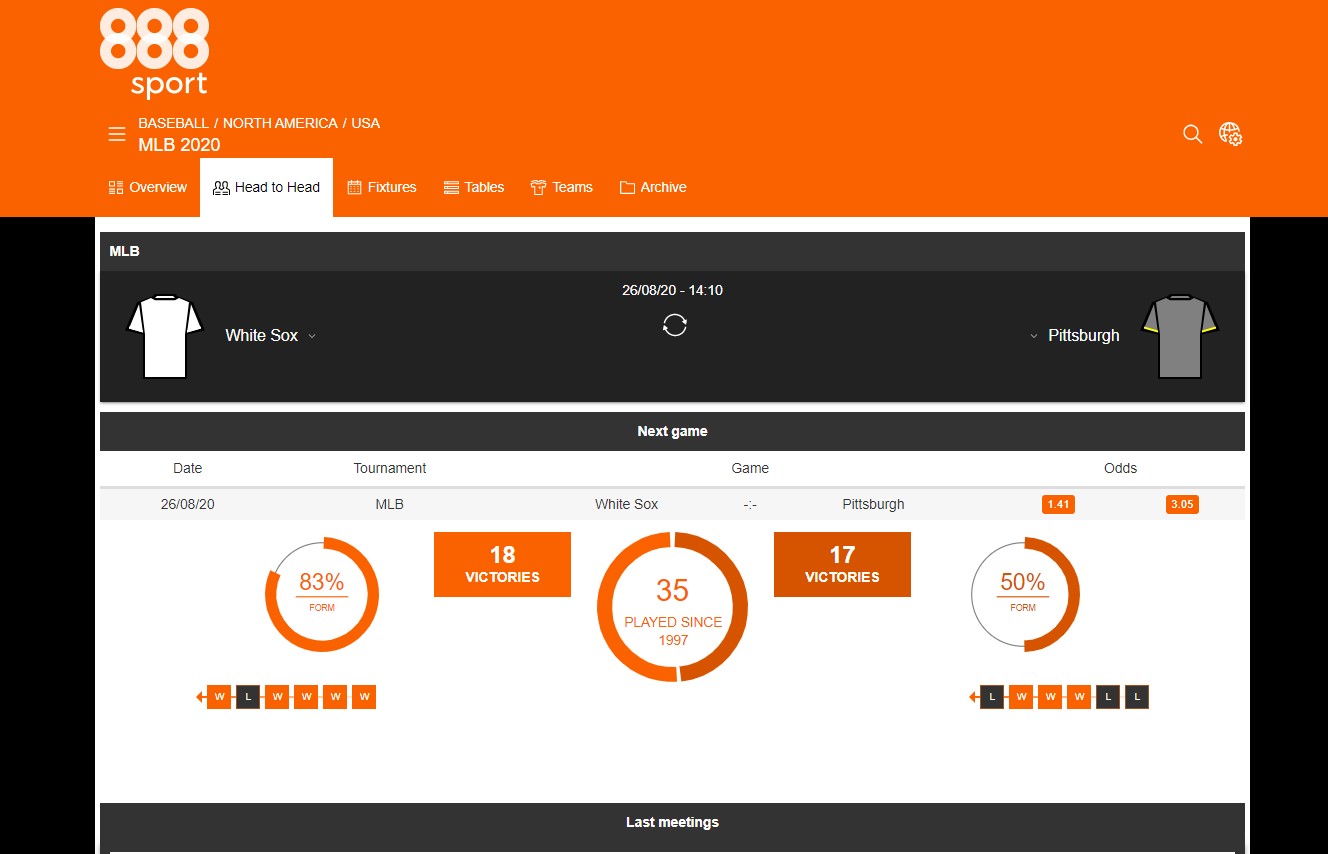Click the MLB tournament cell
1328x854 pixels.
click(x=390, y=504)
